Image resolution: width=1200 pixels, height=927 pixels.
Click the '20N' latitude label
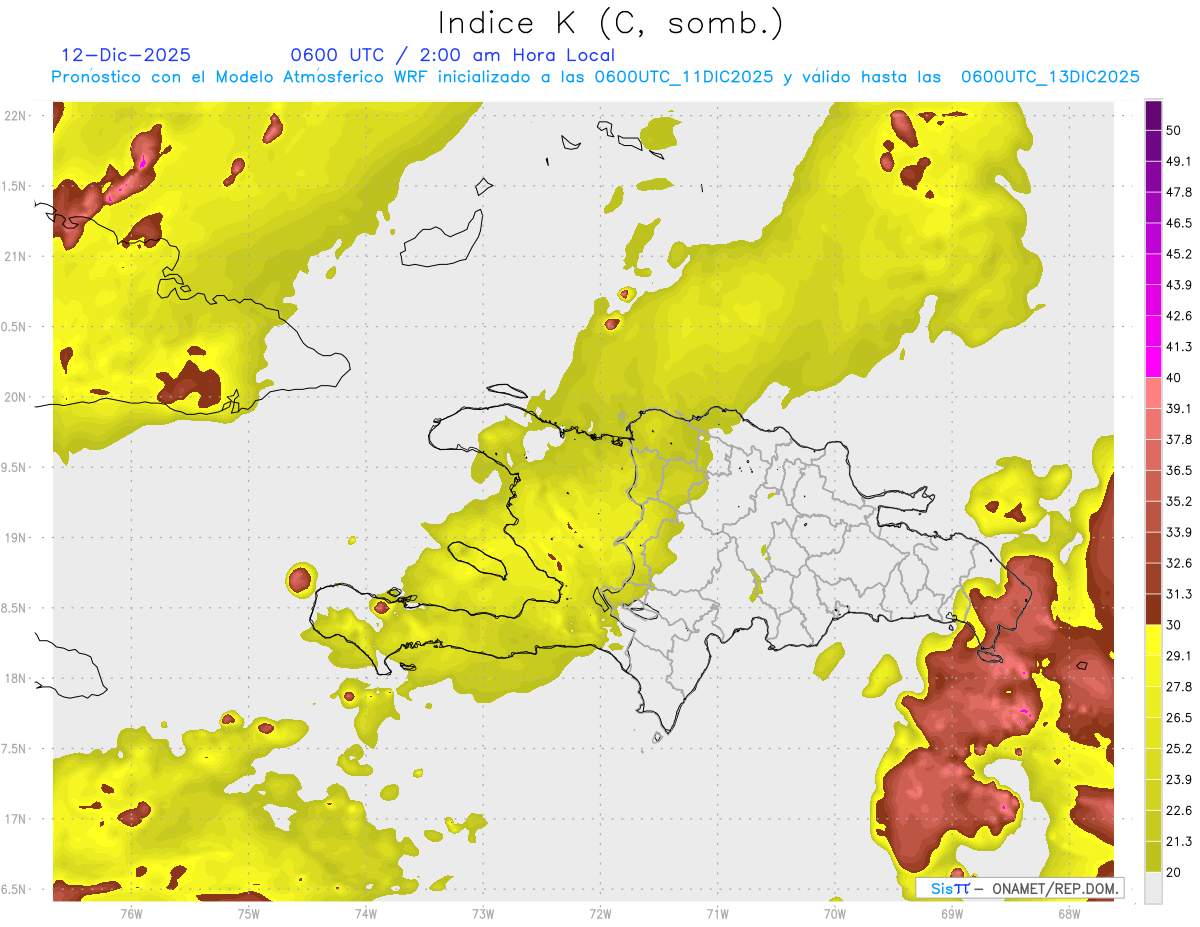pyautogui.click(x=15, y=397)
